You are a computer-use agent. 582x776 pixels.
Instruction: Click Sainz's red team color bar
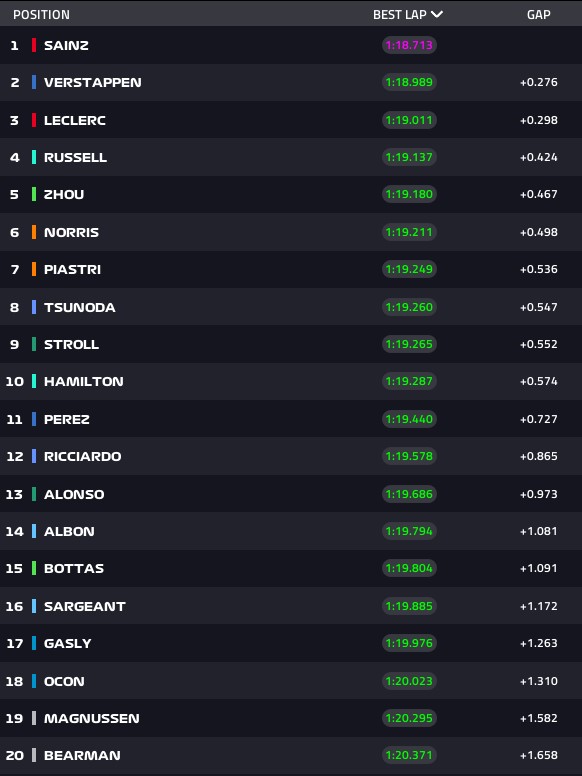pos(34,45)
